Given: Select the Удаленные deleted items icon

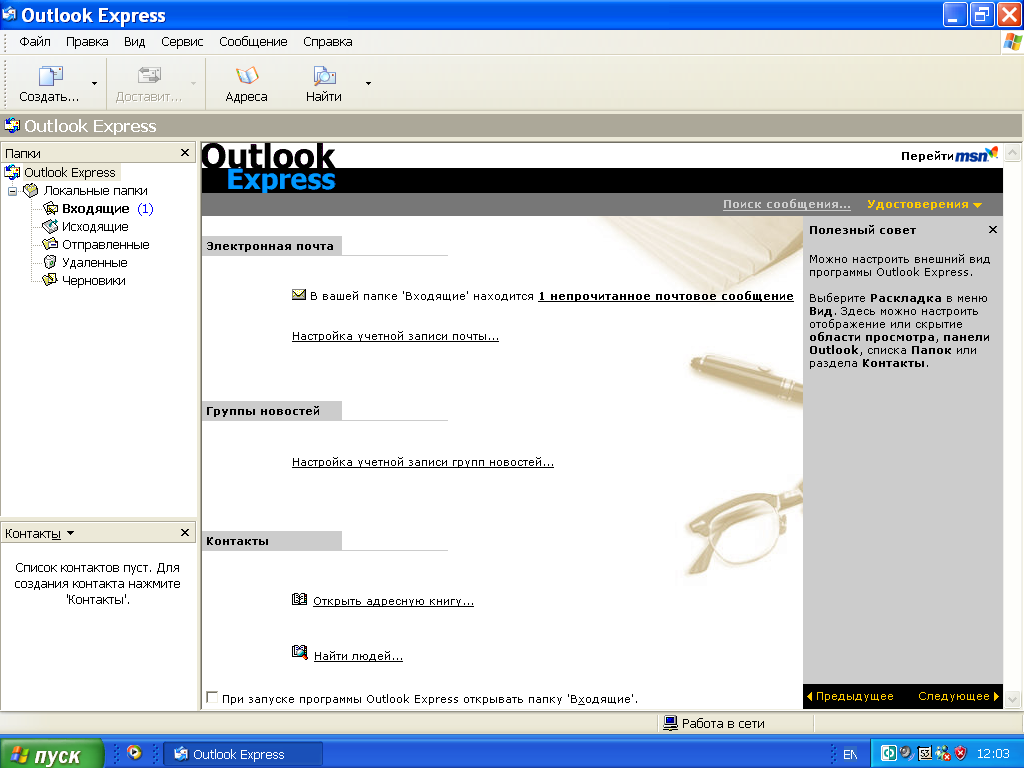Looking at the screenshot, I should pos(50,263).
